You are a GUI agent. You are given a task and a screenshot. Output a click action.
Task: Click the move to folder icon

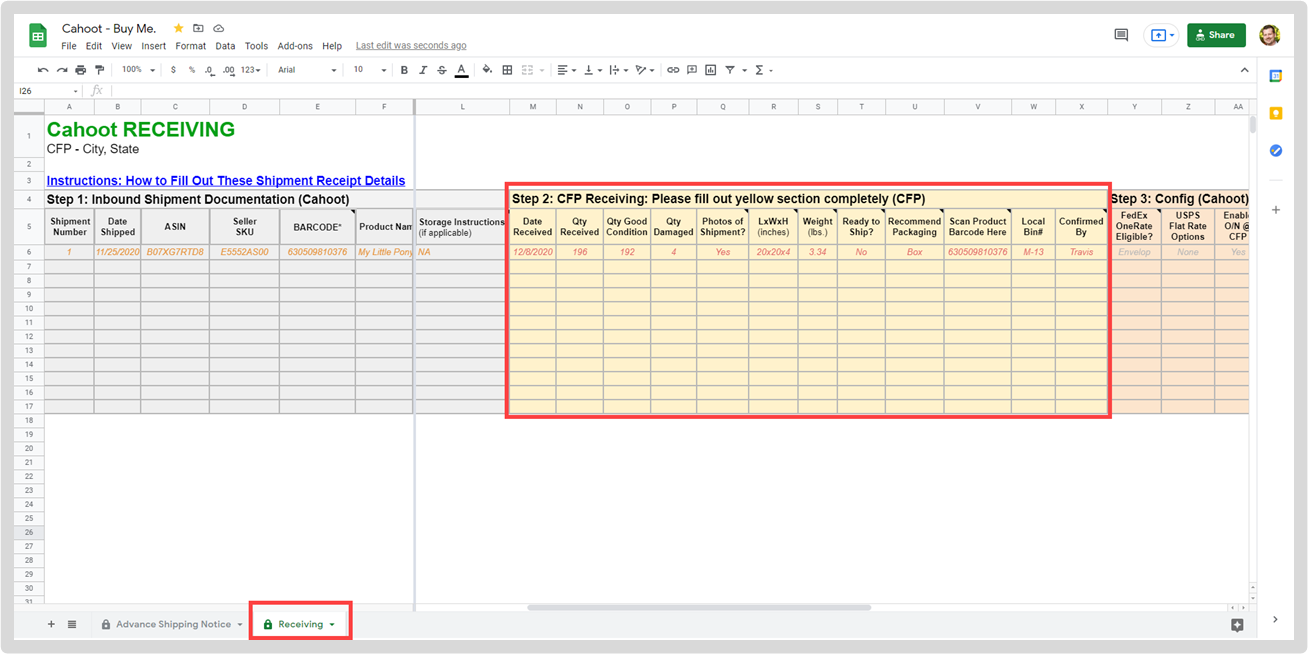tap(198, 28)
